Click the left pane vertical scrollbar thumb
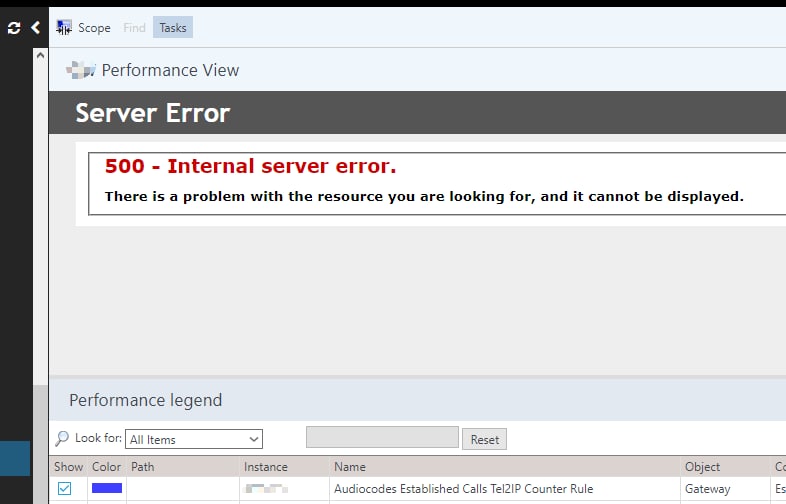Image resolution: width=786 pixels, height=504 pixels. (x=40, y=444)
